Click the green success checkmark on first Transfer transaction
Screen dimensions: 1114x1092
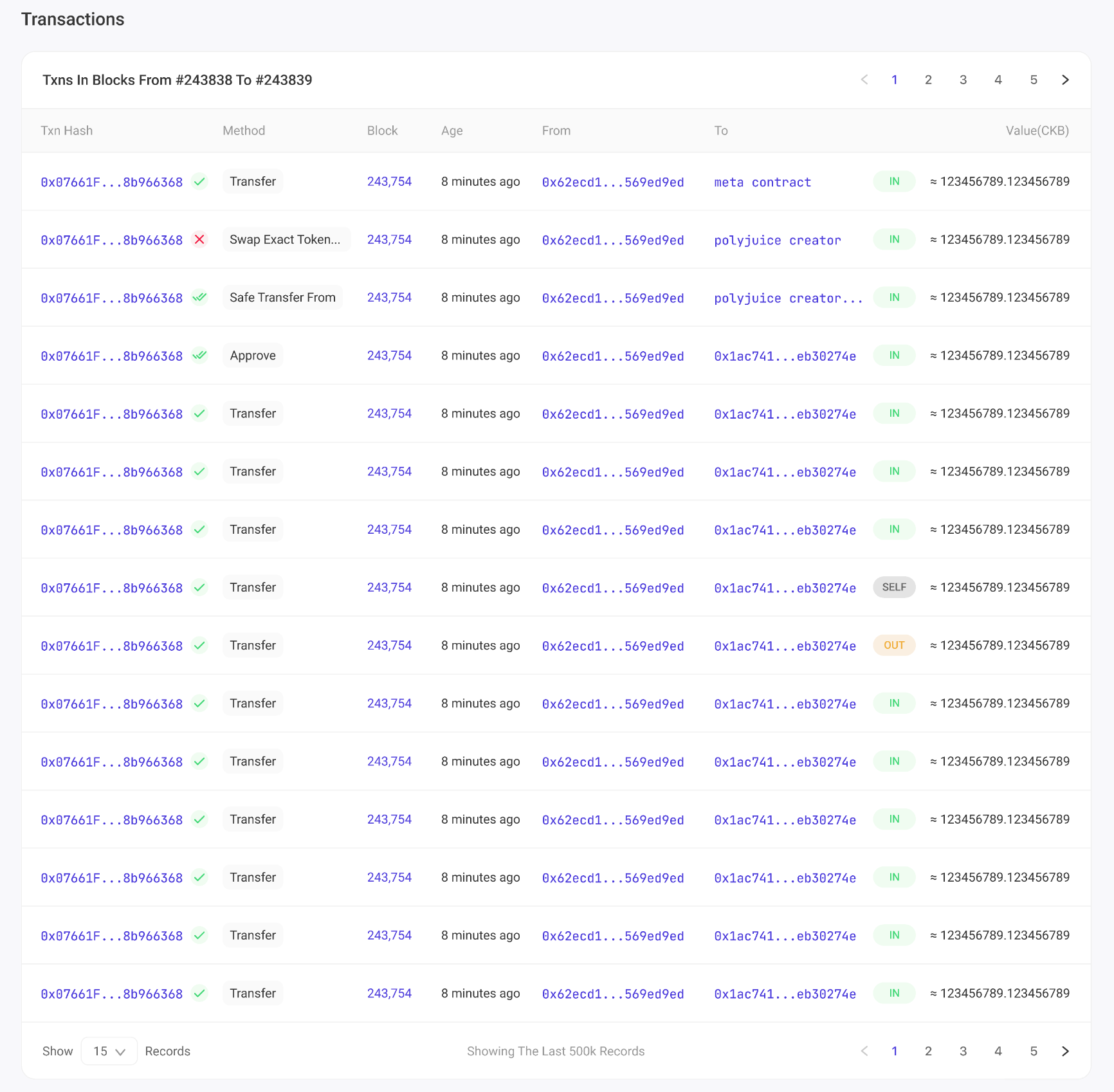[x=199, y=182]
